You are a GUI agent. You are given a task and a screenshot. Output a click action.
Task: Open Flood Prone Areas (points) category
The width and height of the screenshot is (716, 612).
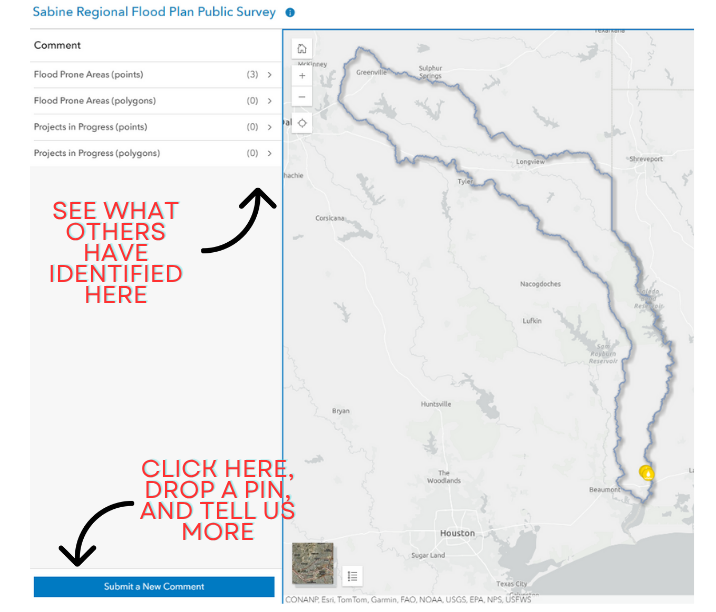88,75
